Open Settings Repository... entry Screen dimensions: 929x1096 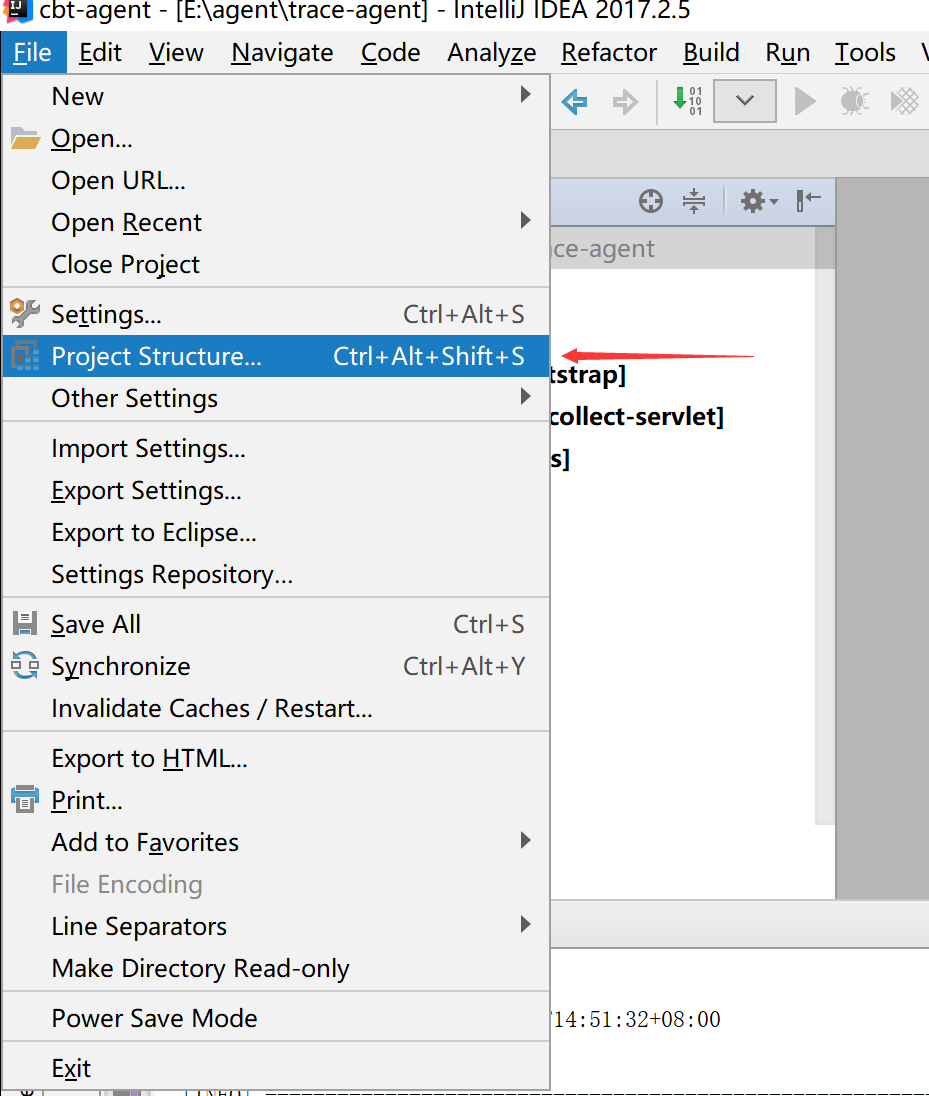tap(276, 574)
